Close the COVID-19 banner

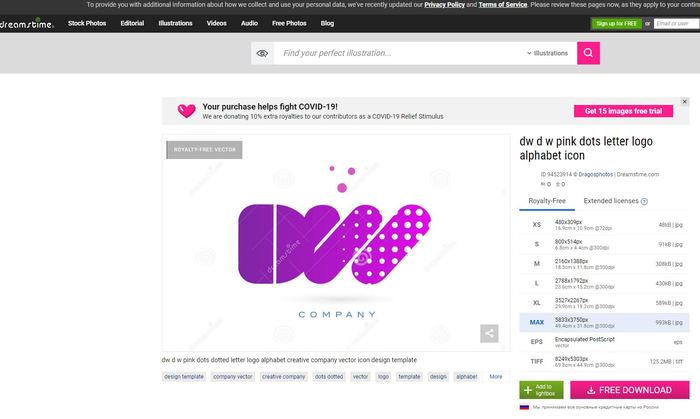tap(684, 102)
